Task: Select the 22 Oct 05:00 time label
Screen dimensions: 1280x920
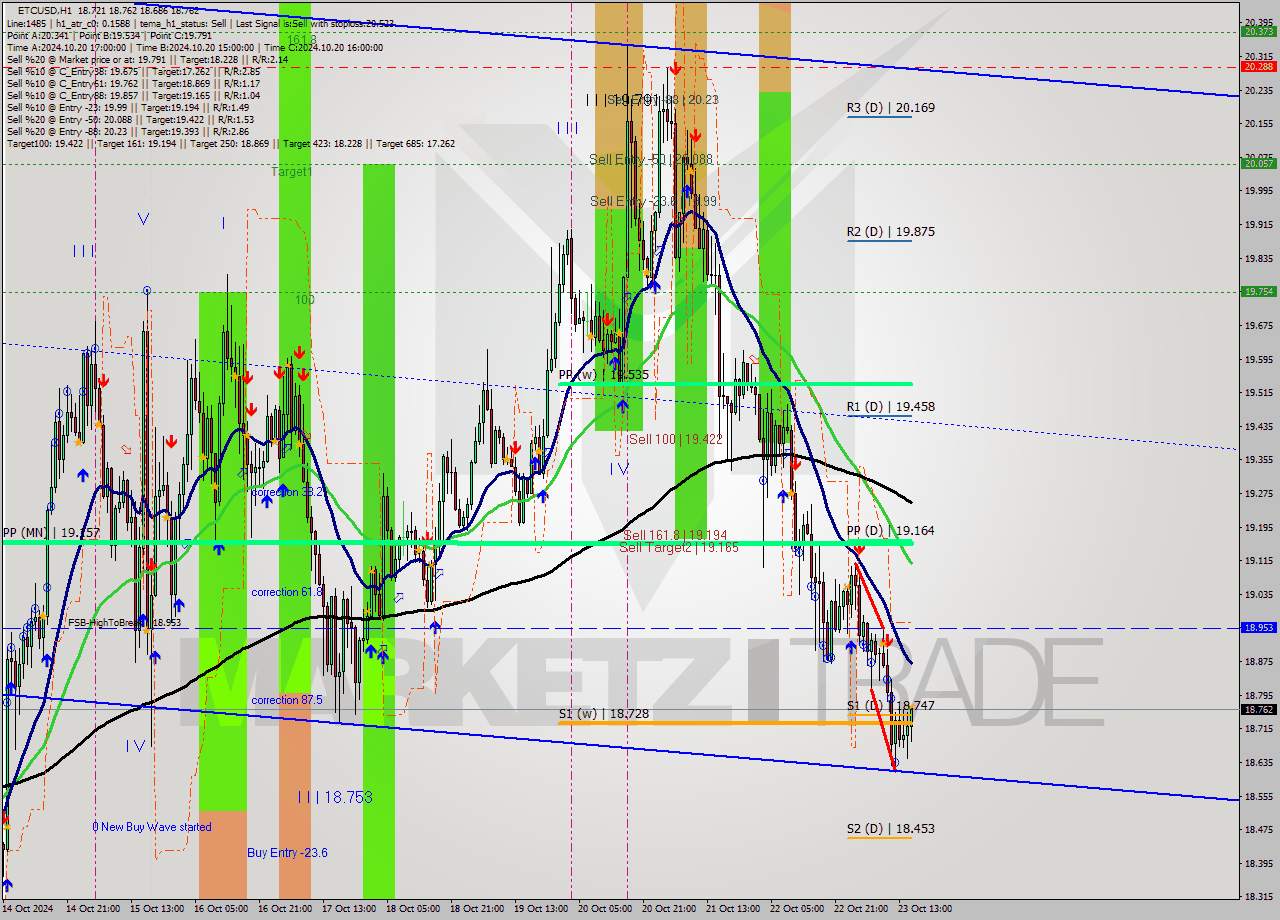Action: click(797, 909)
